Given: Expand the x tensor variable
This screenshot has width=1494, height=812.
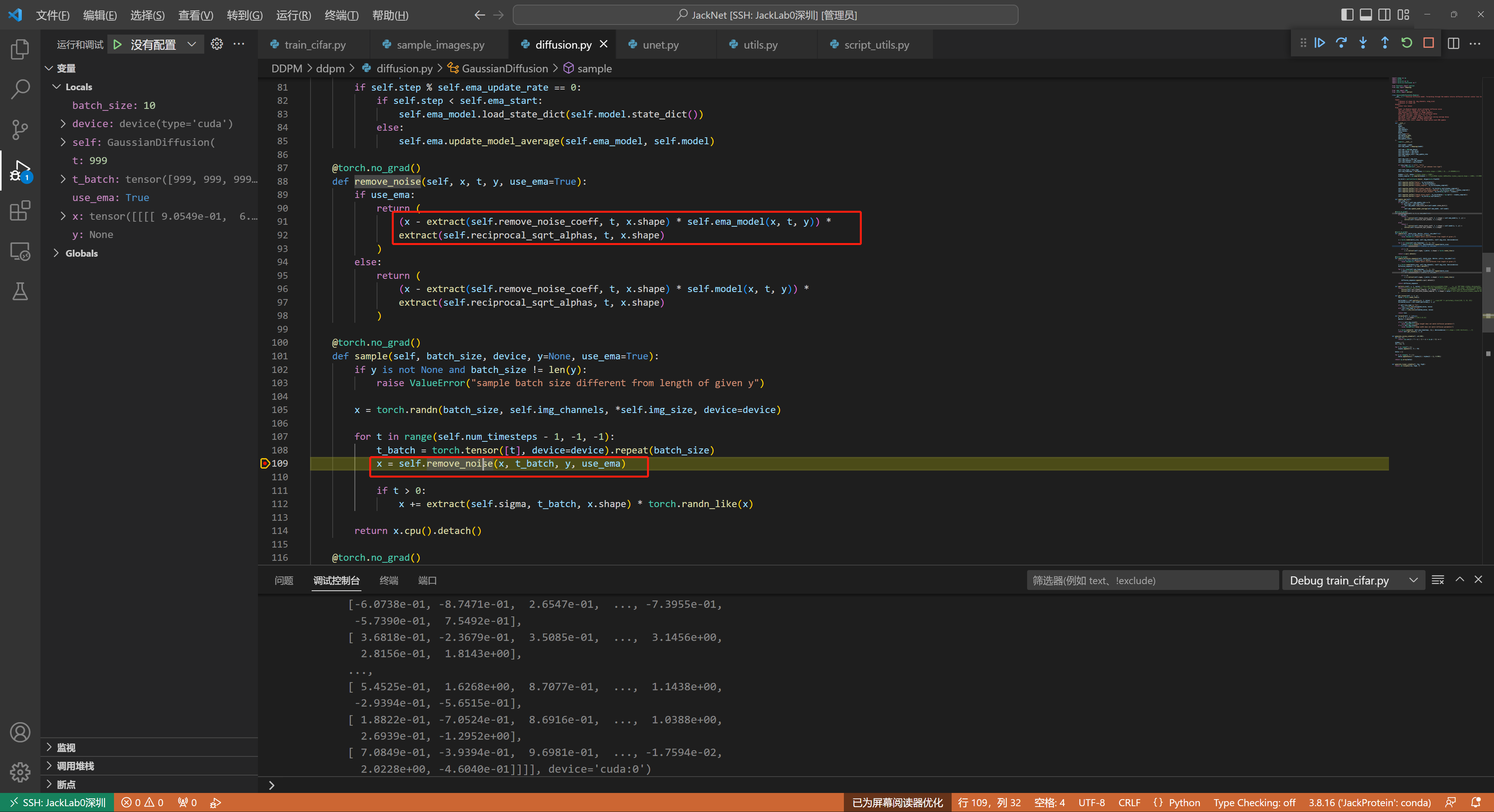Looking at the screenshot, I should [63, 216].
